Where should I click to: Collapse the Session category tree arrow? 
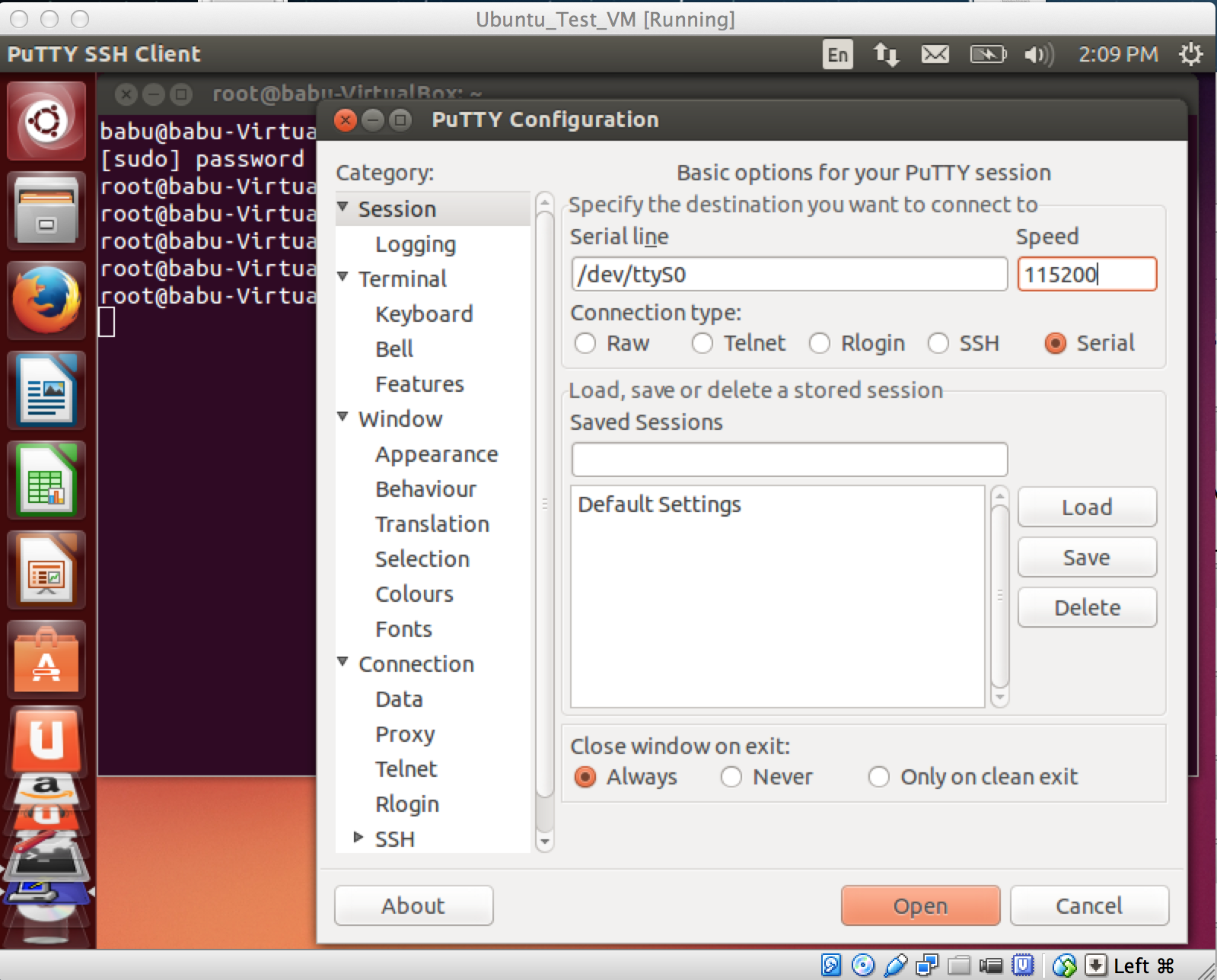pyautogui.click(x=342, y=207)
